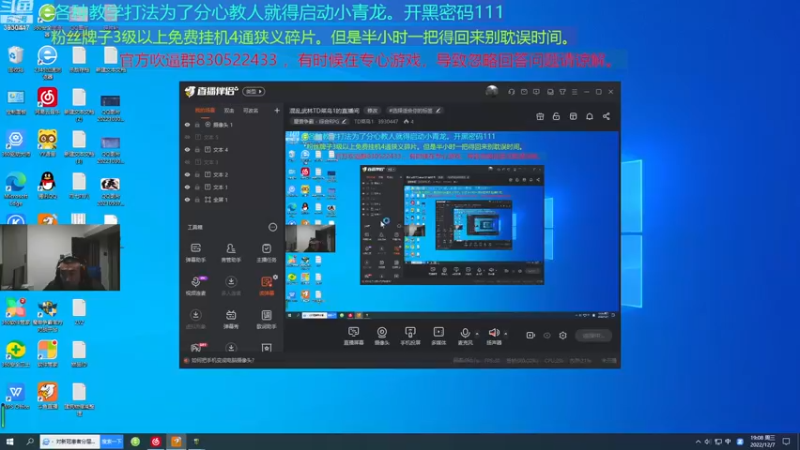Open customer service headset icon

[x=511, y=92]
